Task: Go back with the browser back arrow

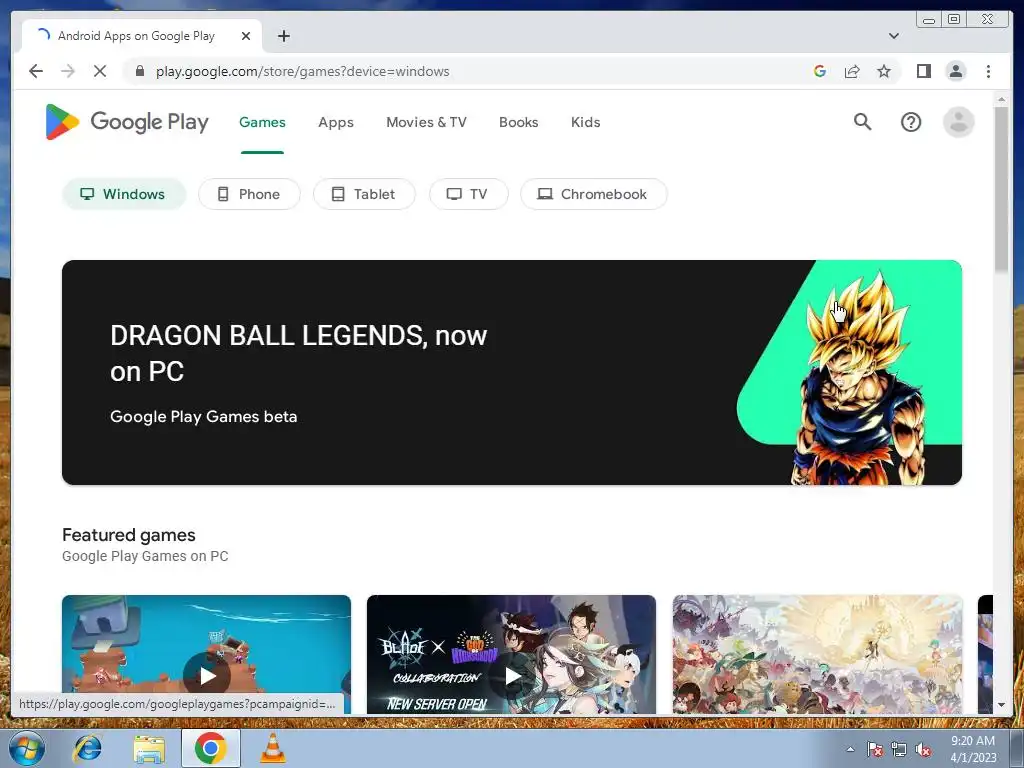Action: pos(36,71)
